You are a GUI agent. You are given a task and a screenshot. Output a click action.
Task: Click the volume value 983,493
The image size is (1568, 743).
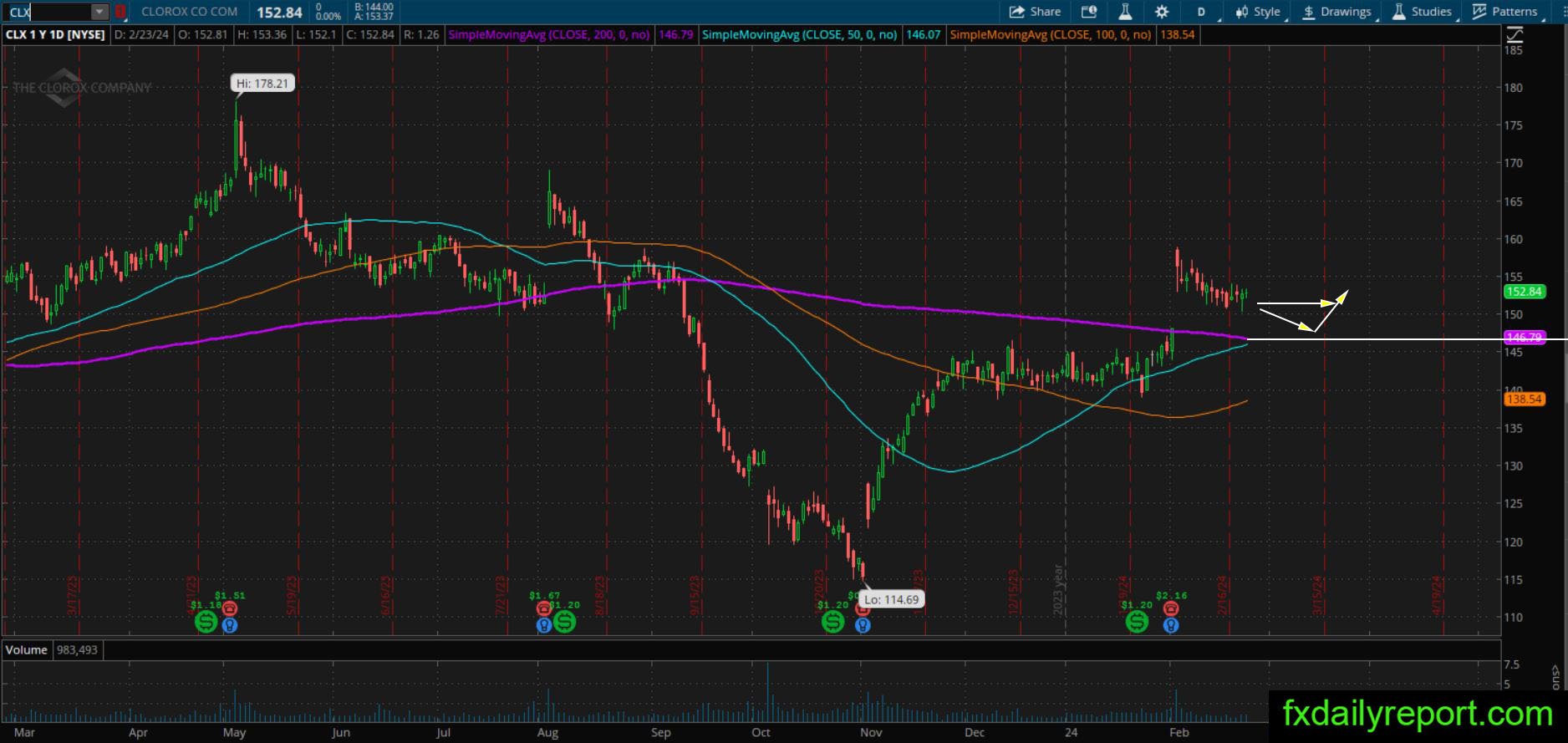tap(77, 650)
